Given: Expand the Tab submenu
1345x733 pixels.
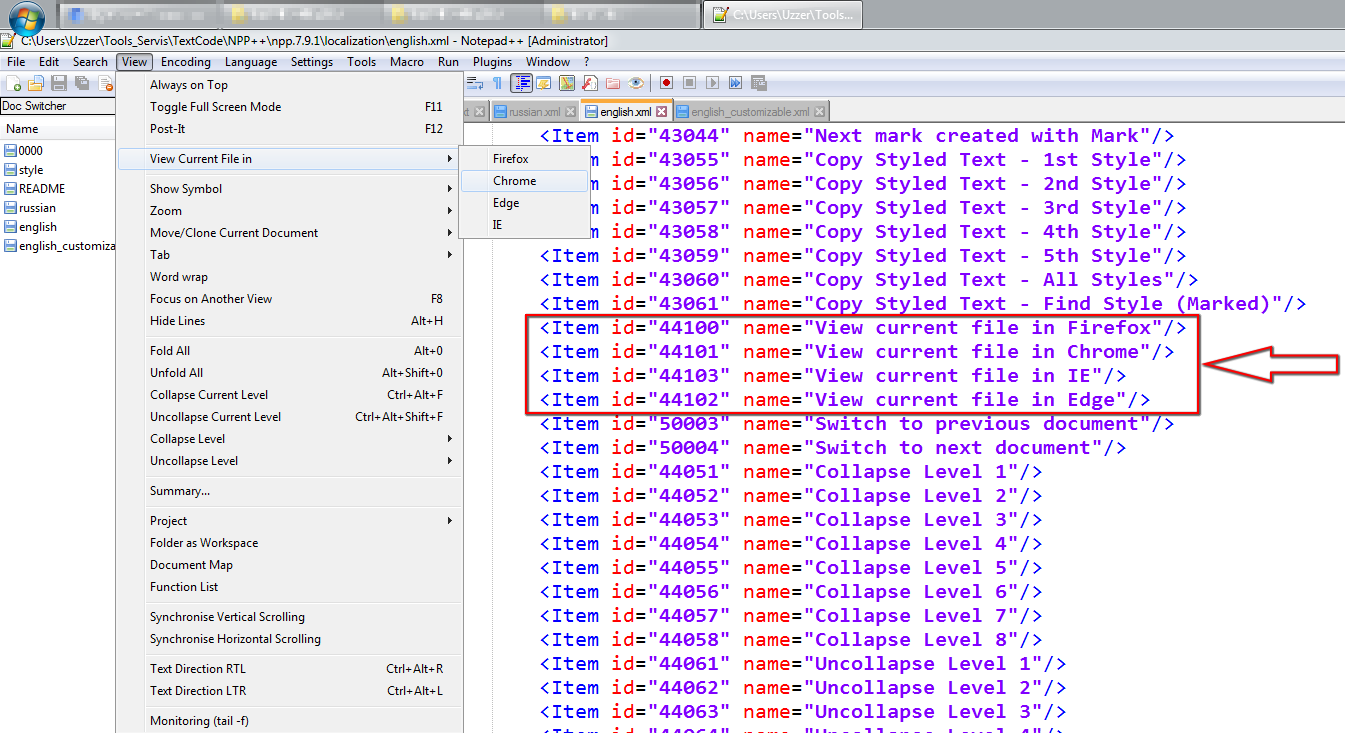Looking at the screenshot, I should [x=290, y=255].
